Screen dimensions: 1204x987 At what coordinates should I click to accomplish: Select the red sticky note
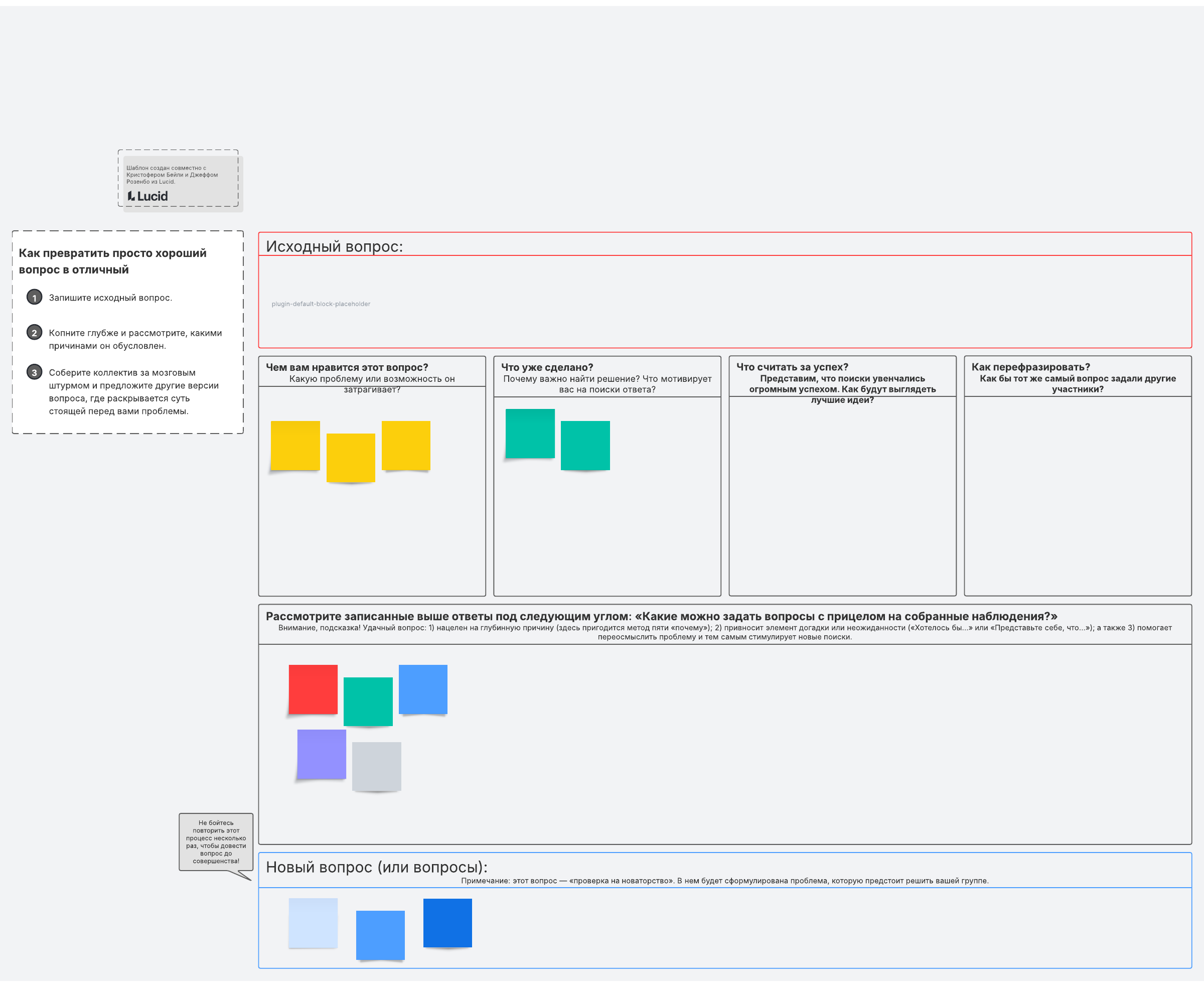click(x=313, y=689)
